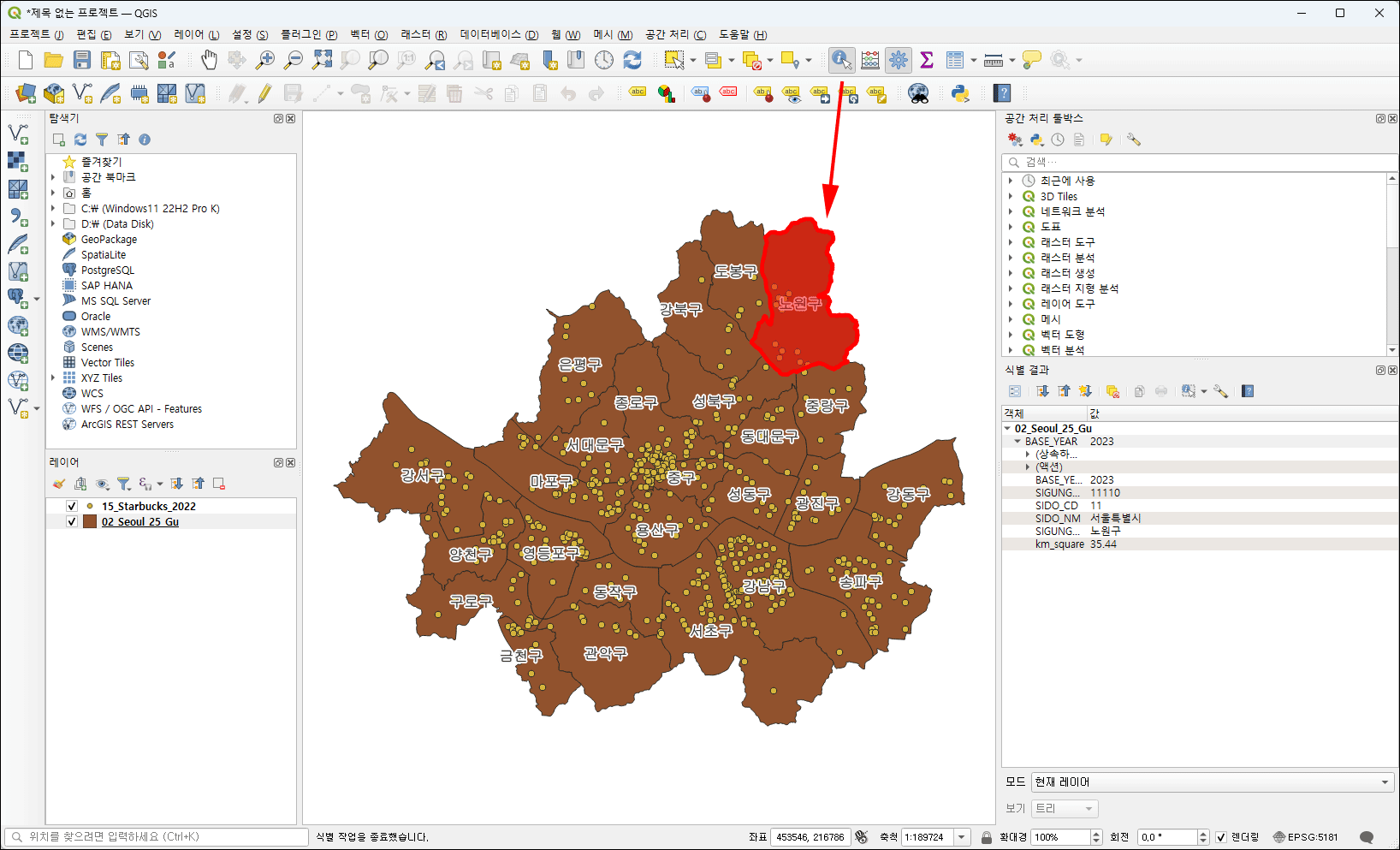The height and width of the screenshot is (850, 1400).
Task: Open a project with the folder icon
Action: (54, 60)
